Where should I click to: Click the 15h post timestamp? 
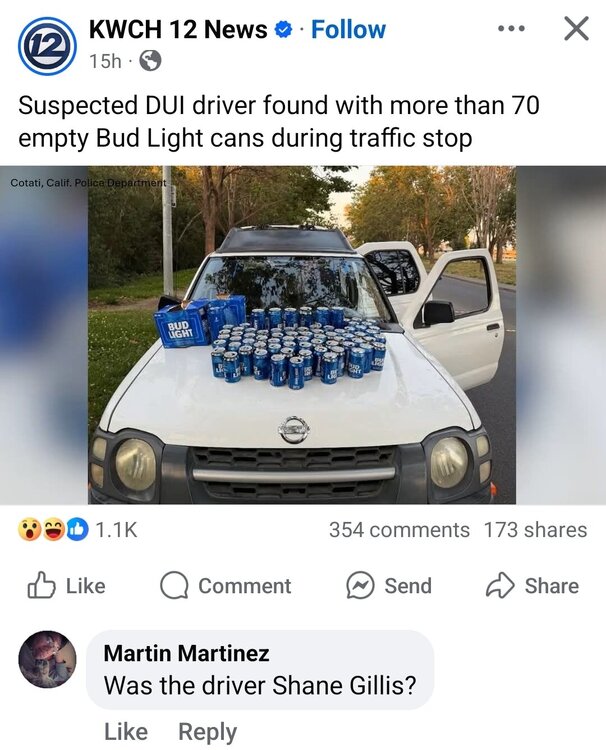(105, 61)
